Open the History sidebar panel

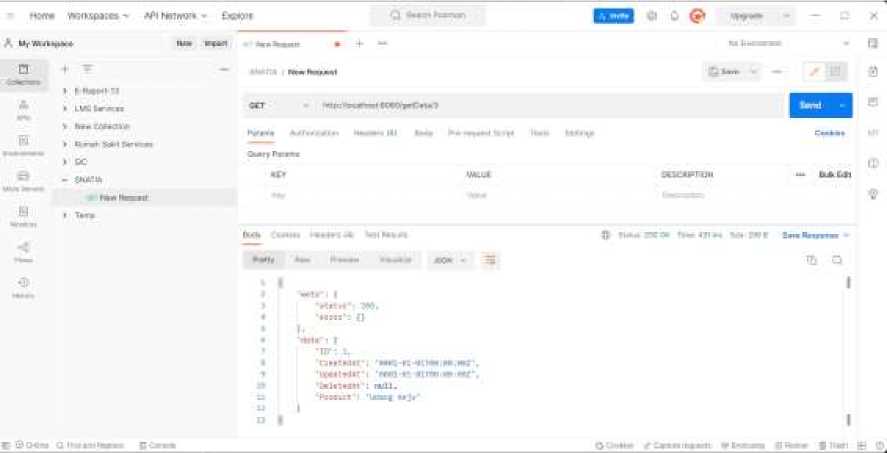point(23,286)
